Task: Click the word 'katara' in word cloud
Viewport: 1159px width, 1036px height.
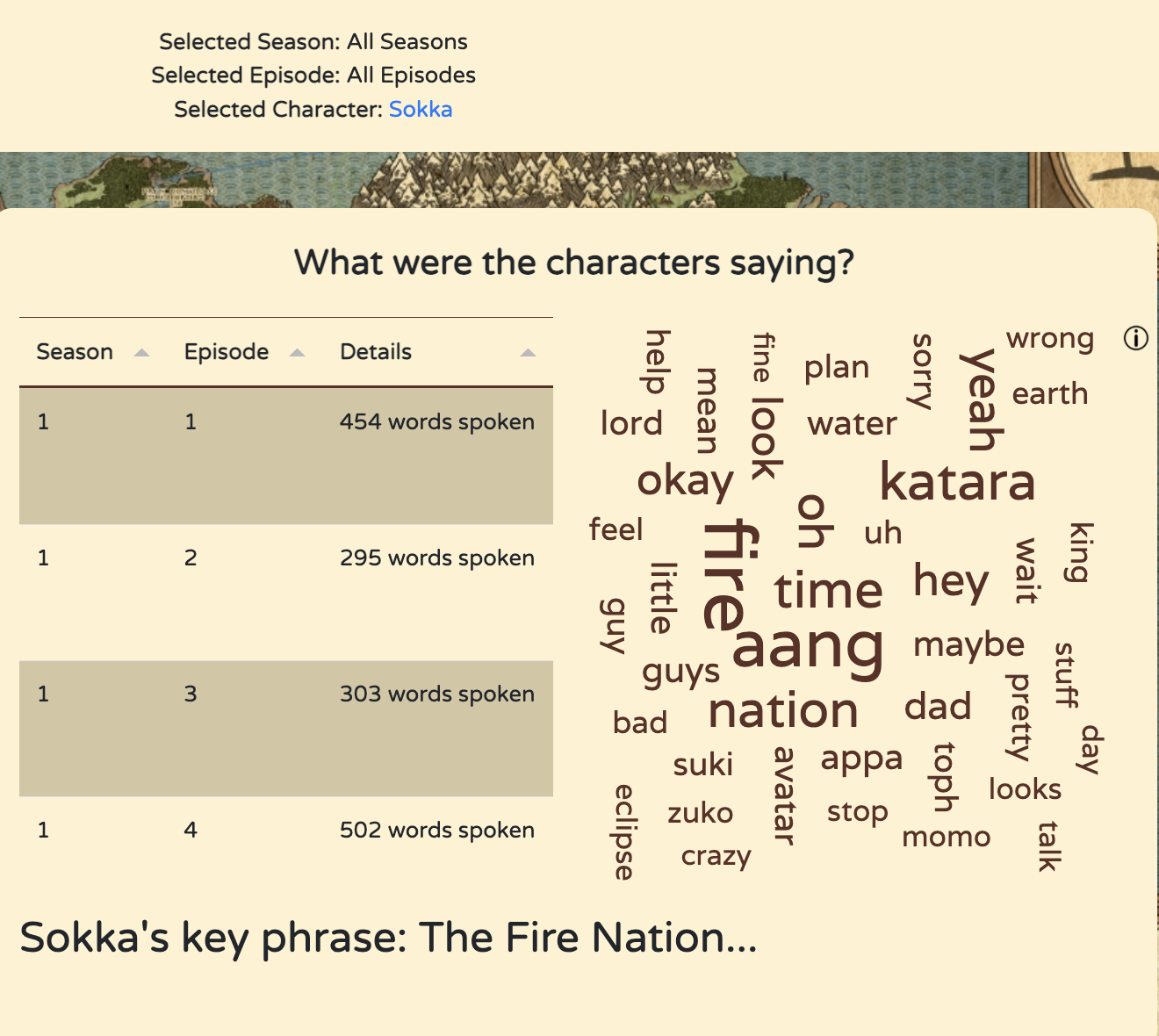Action: [957, 482]
